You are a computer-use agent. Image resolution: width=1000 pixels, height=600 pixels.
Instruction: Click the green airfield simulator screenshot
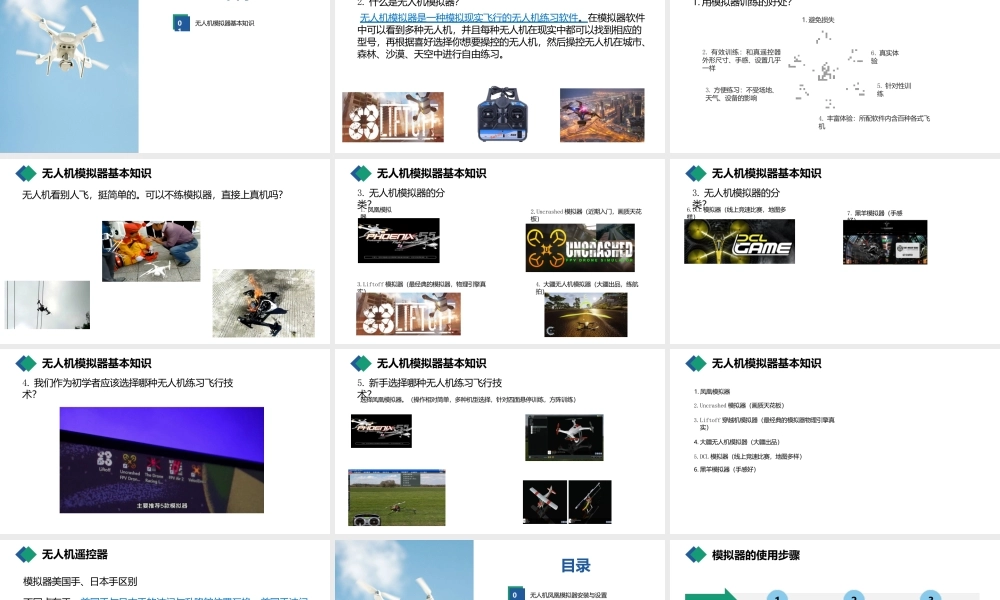tap(397, 498)
